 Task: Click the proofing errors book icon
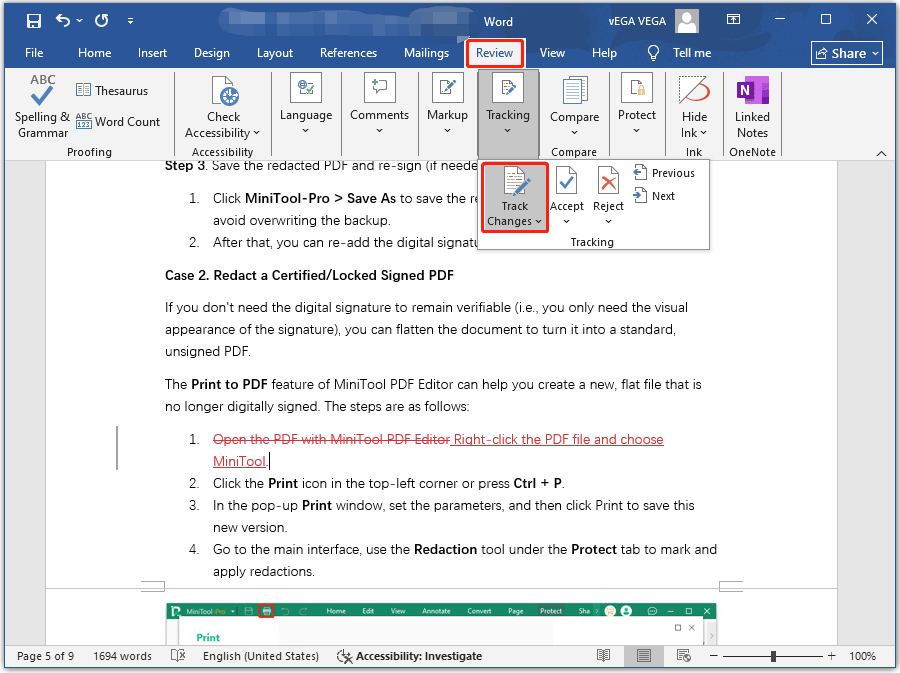(178, 656)
